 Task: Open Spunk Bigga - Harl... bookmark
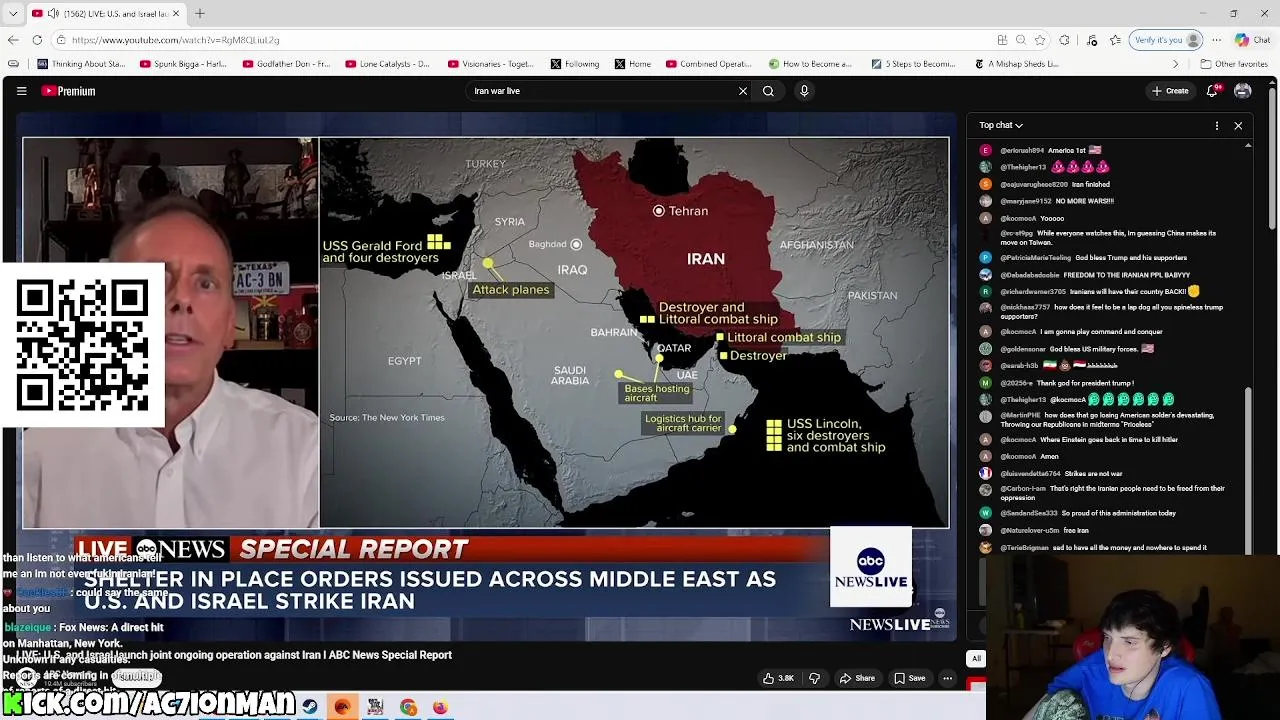click(x=183, y=64)
